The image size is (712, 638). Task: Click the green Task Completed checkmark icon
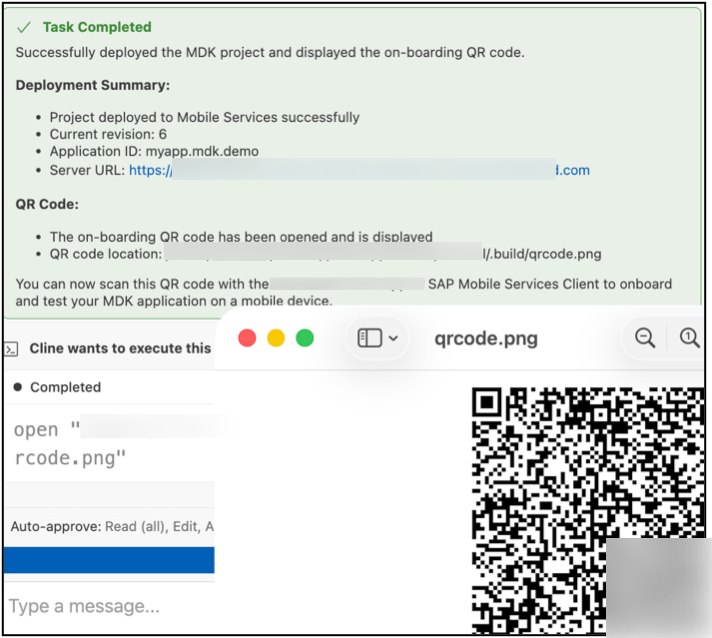(x=24, y=28)
